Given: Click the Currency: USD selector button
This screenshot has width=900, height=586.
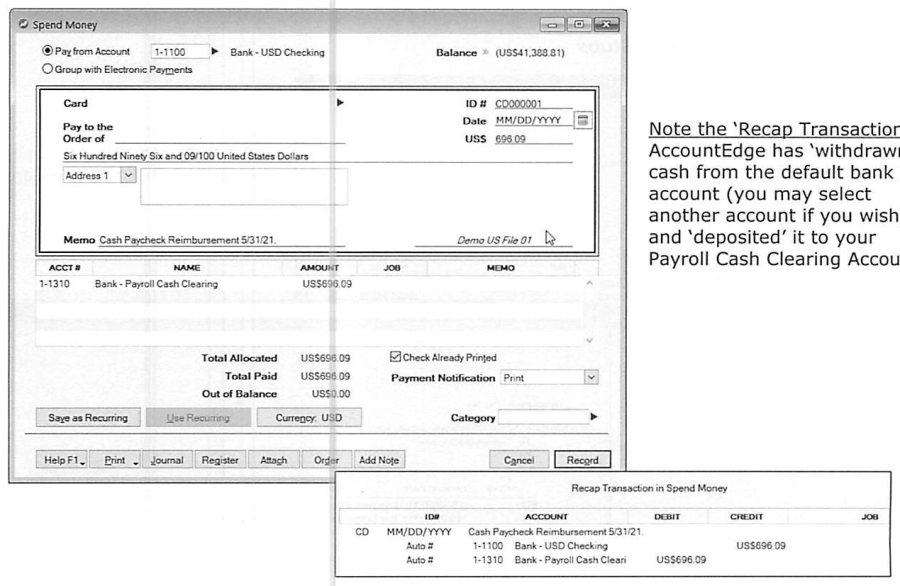Looking at the screenshot, I should pyautogui.click(x=309, y=417).
